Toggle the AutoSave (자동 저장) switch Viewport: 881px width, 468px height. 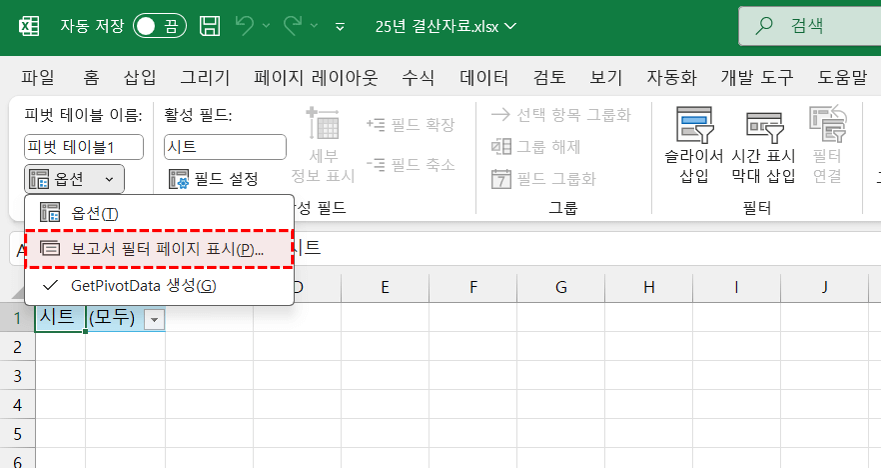160,26
